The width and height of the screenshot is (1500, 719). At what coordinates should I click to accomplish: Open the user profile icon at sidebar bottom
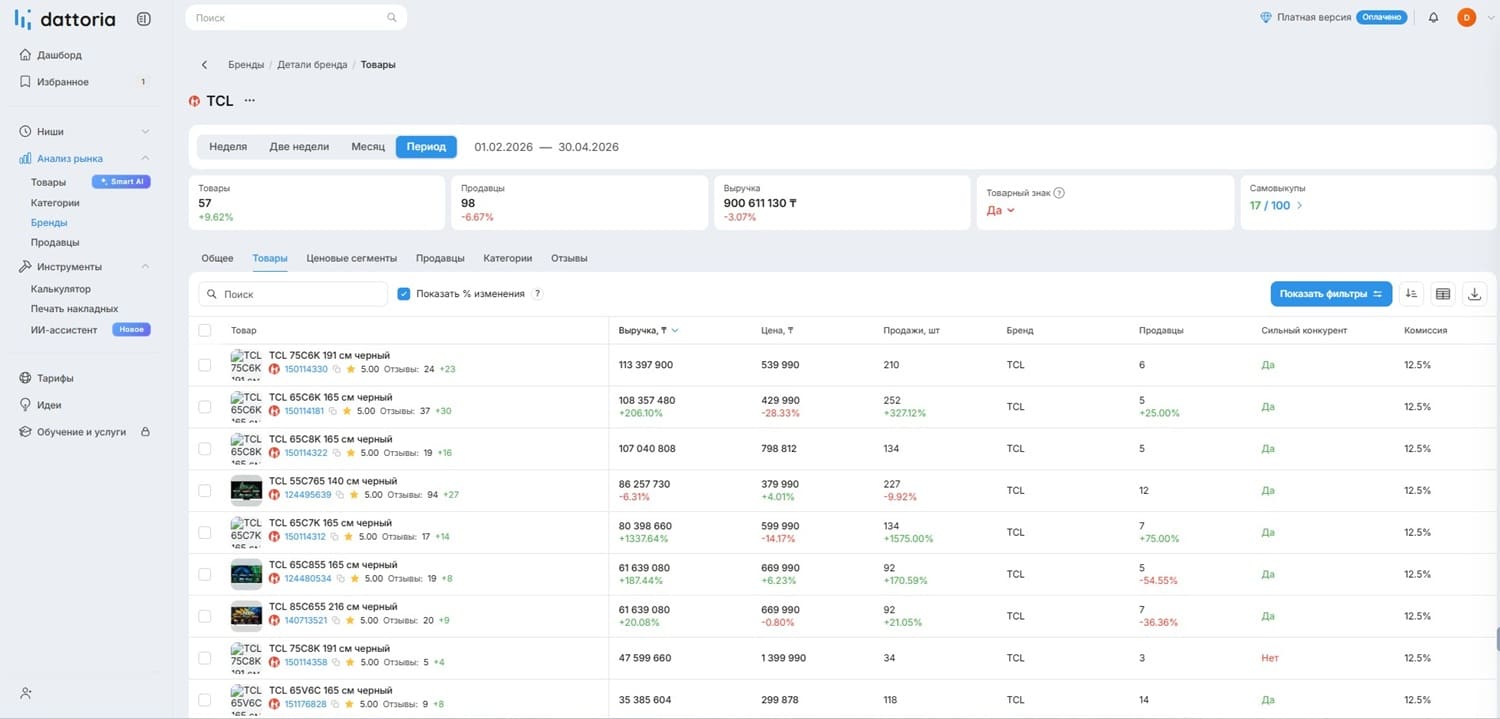[x=26, y=693]
